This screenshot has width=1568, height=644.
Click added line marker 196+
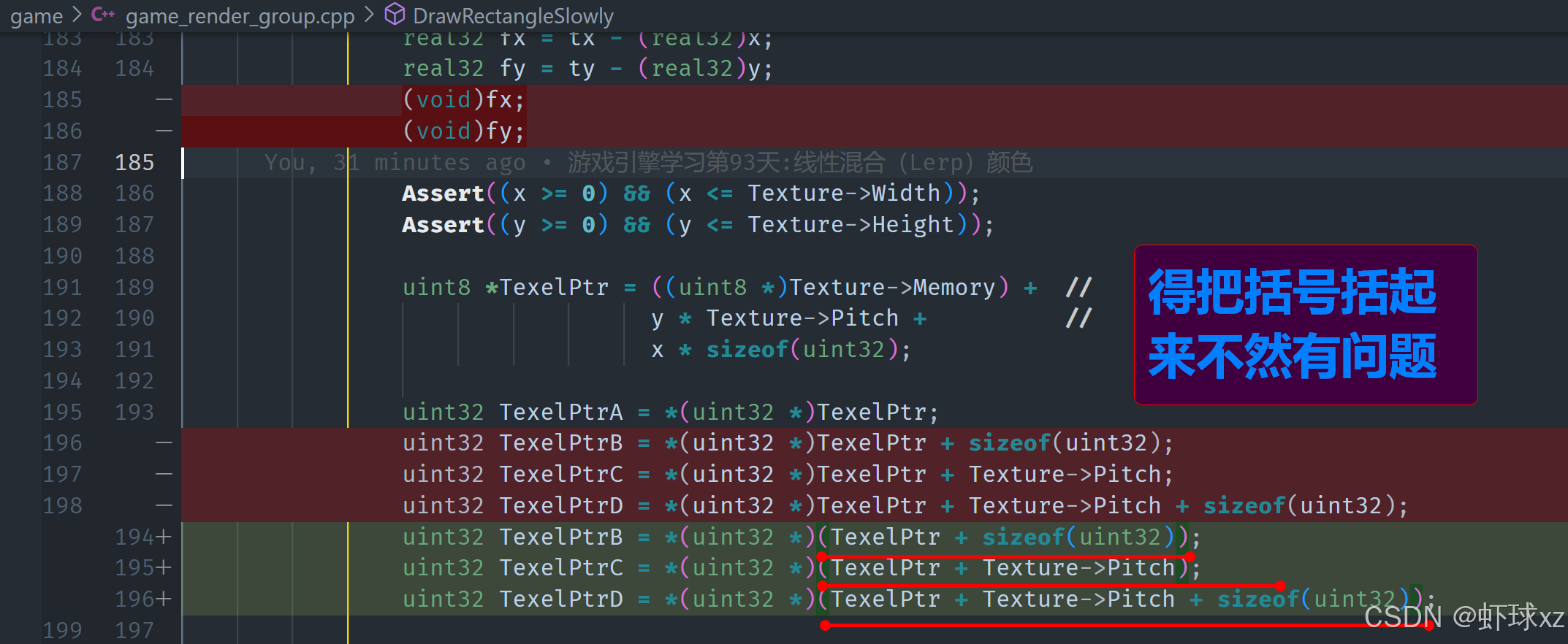tap(143, 600)
